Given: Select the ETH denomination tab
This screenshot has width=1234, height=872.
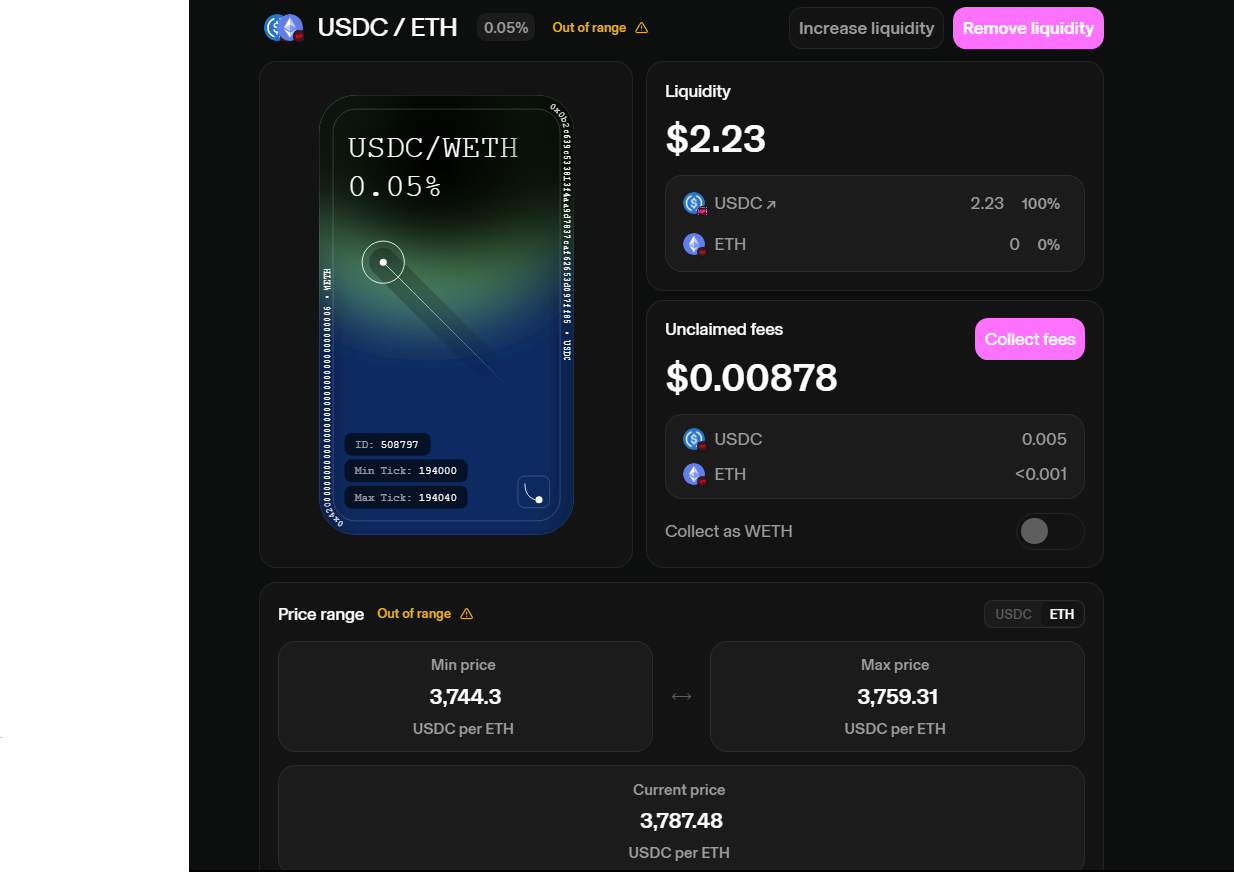Looking at the screenshot, I should [x=1061, y=614].
